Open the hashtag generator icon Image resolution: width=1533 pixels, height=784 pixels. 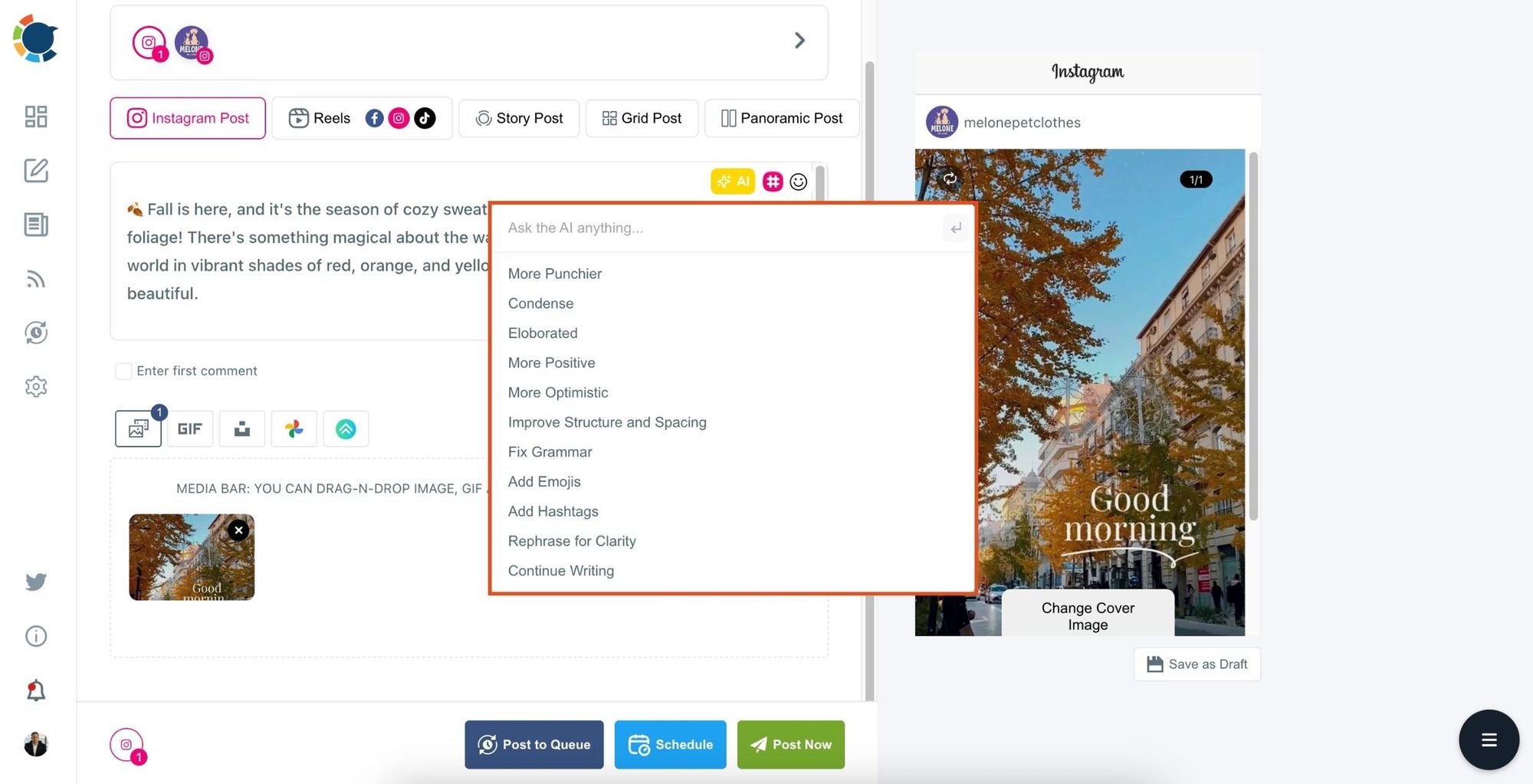point(772,182)
